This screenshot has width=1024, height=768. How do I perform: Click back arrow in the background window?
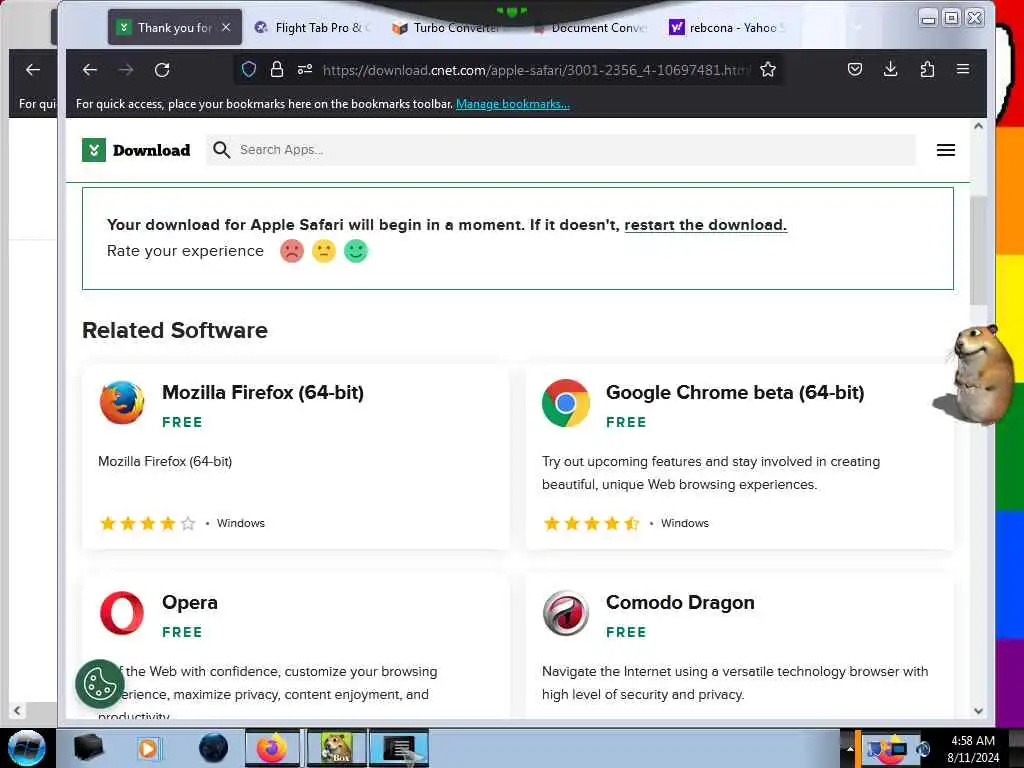pos(33,70)
